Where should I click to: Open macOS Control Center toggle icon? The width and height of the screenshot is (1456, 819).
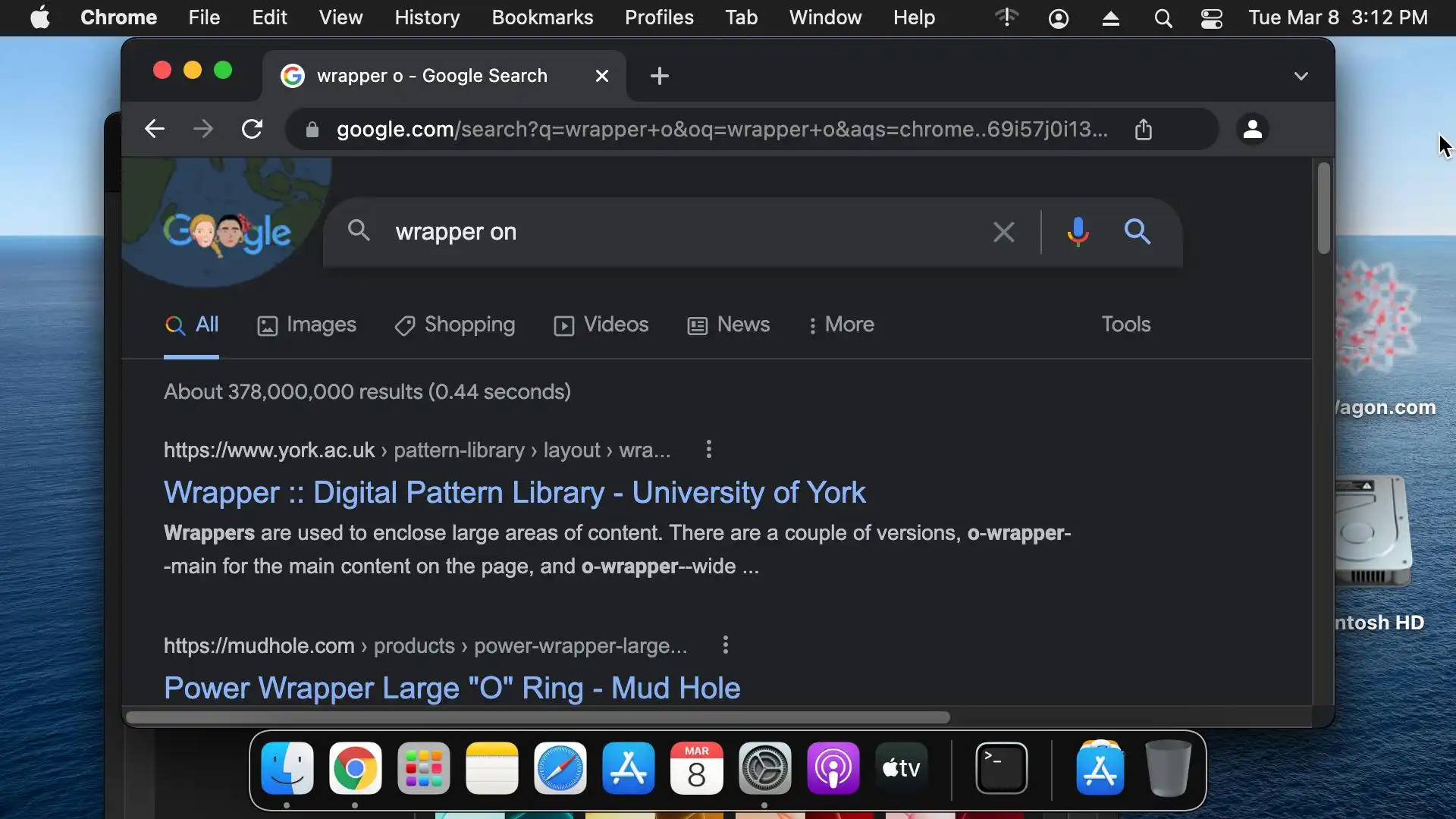[1211, 17]
